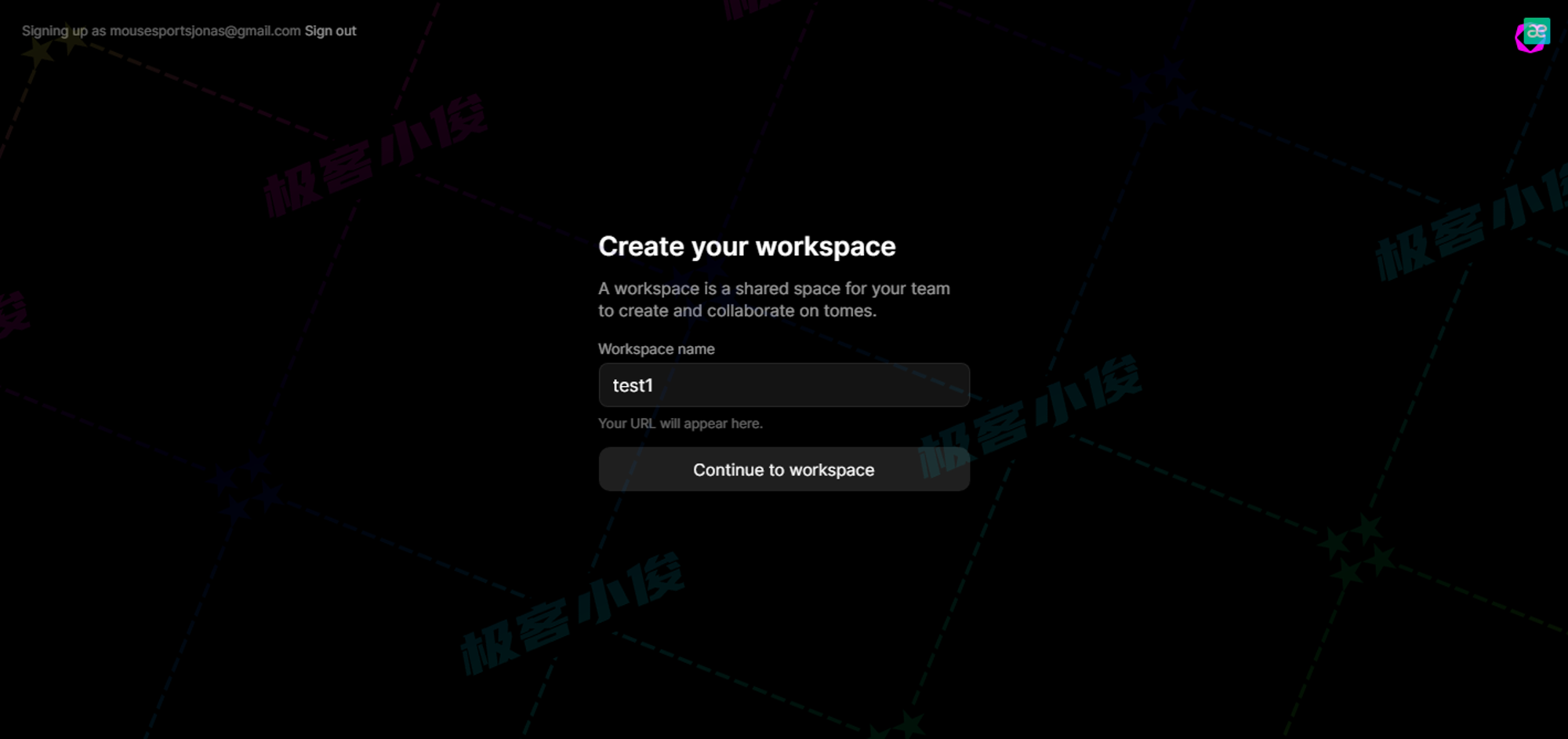Open the colorful extension icon top right
The height and width of the screenshot is (739, 1568).
(1533, 35)
